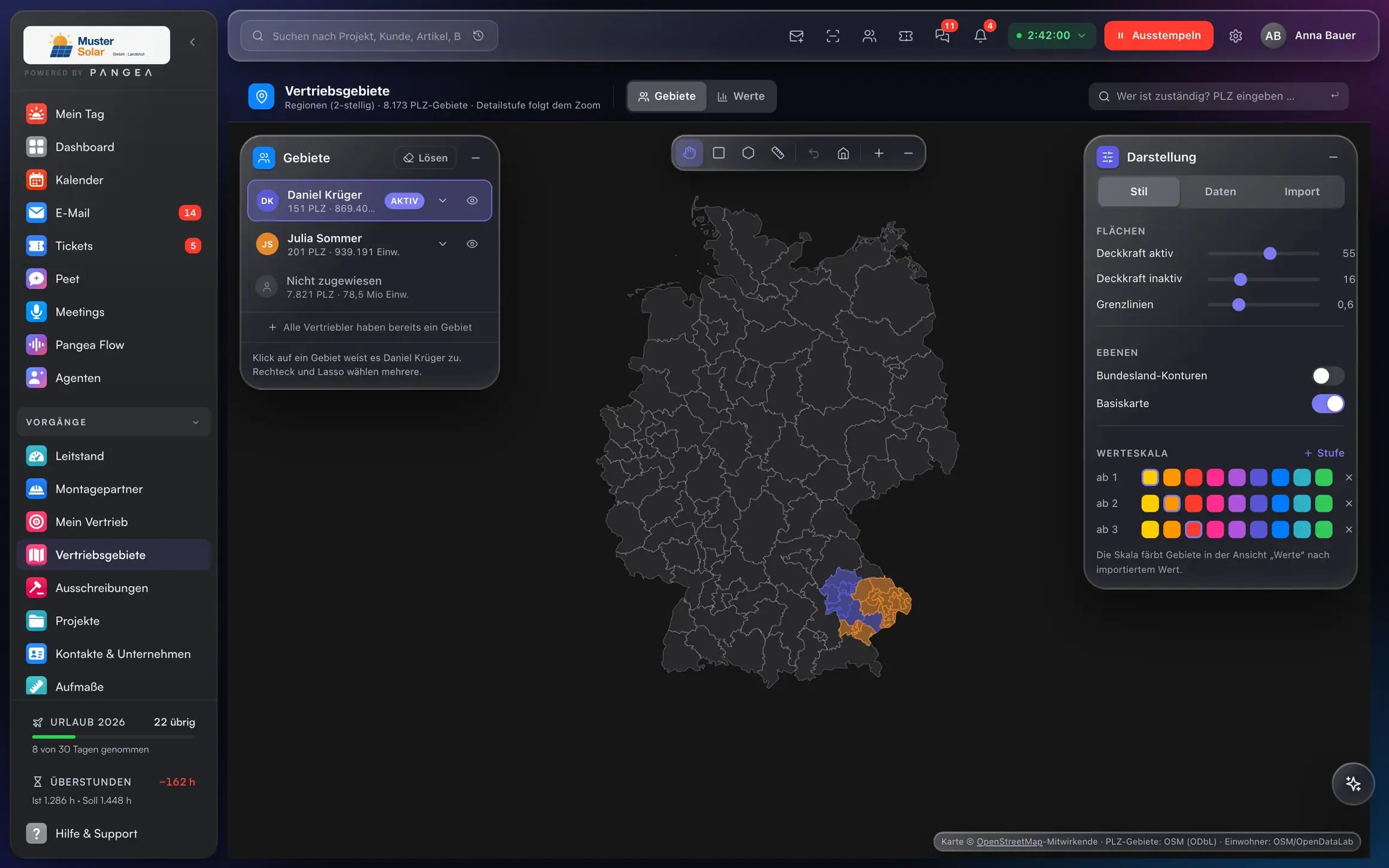Click the Ausstempeln button

pos(1158,35)
